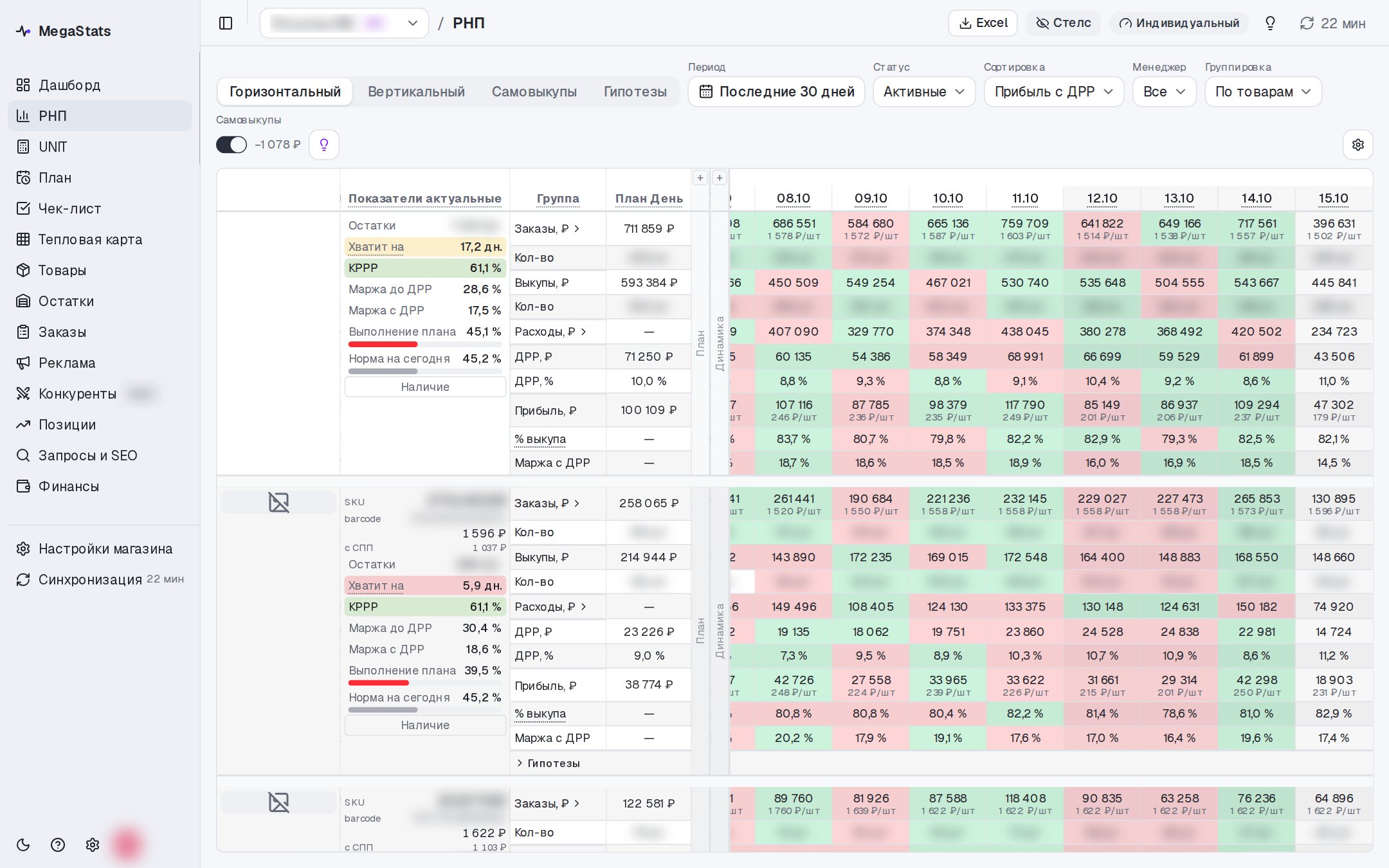1389x868 pixels.
Task: Open Тепловая карта view
Action: 100,239
